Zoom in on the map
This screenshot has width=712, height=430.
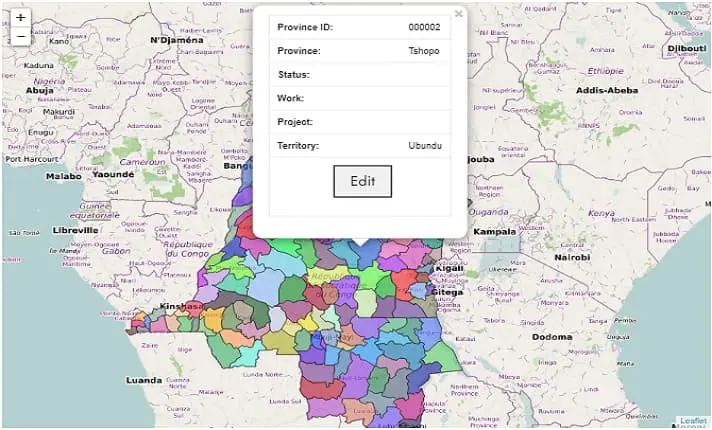pyautogui.click(x=20, y=18)
